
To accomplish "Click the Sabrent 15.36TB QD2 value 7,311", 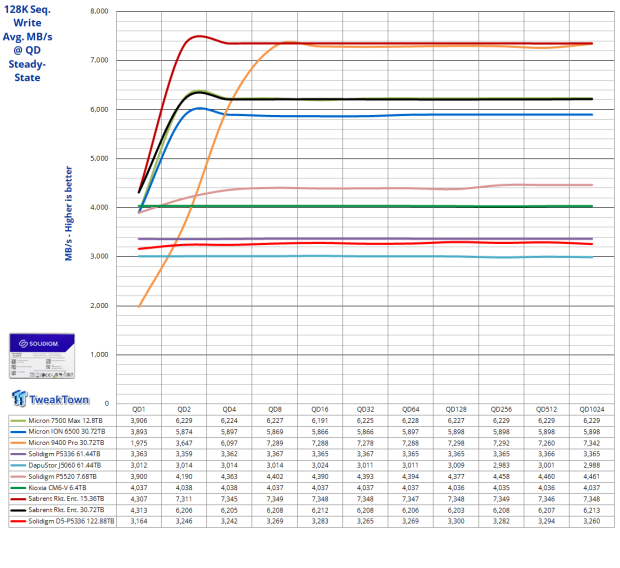I will [x=184, y=499].
